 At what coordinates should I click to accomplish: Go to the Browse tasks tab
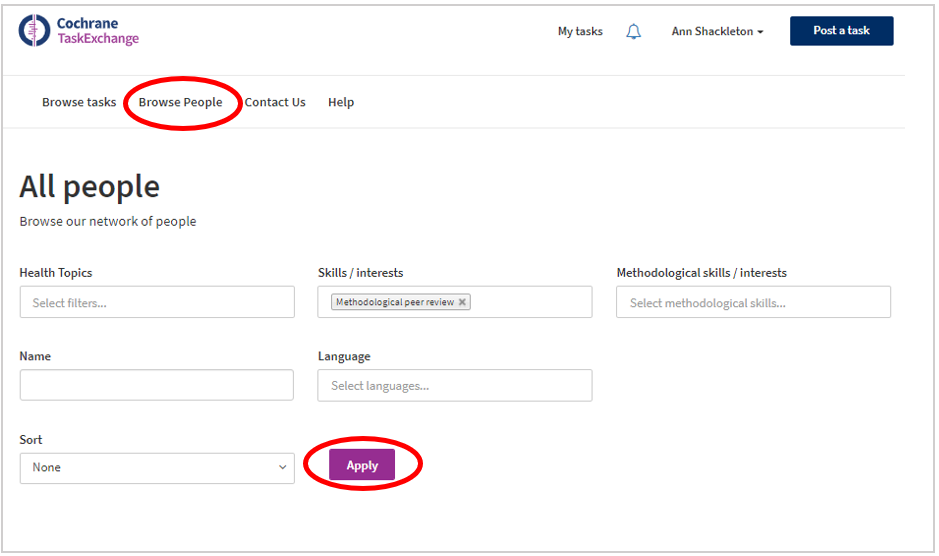pos(79,102)
